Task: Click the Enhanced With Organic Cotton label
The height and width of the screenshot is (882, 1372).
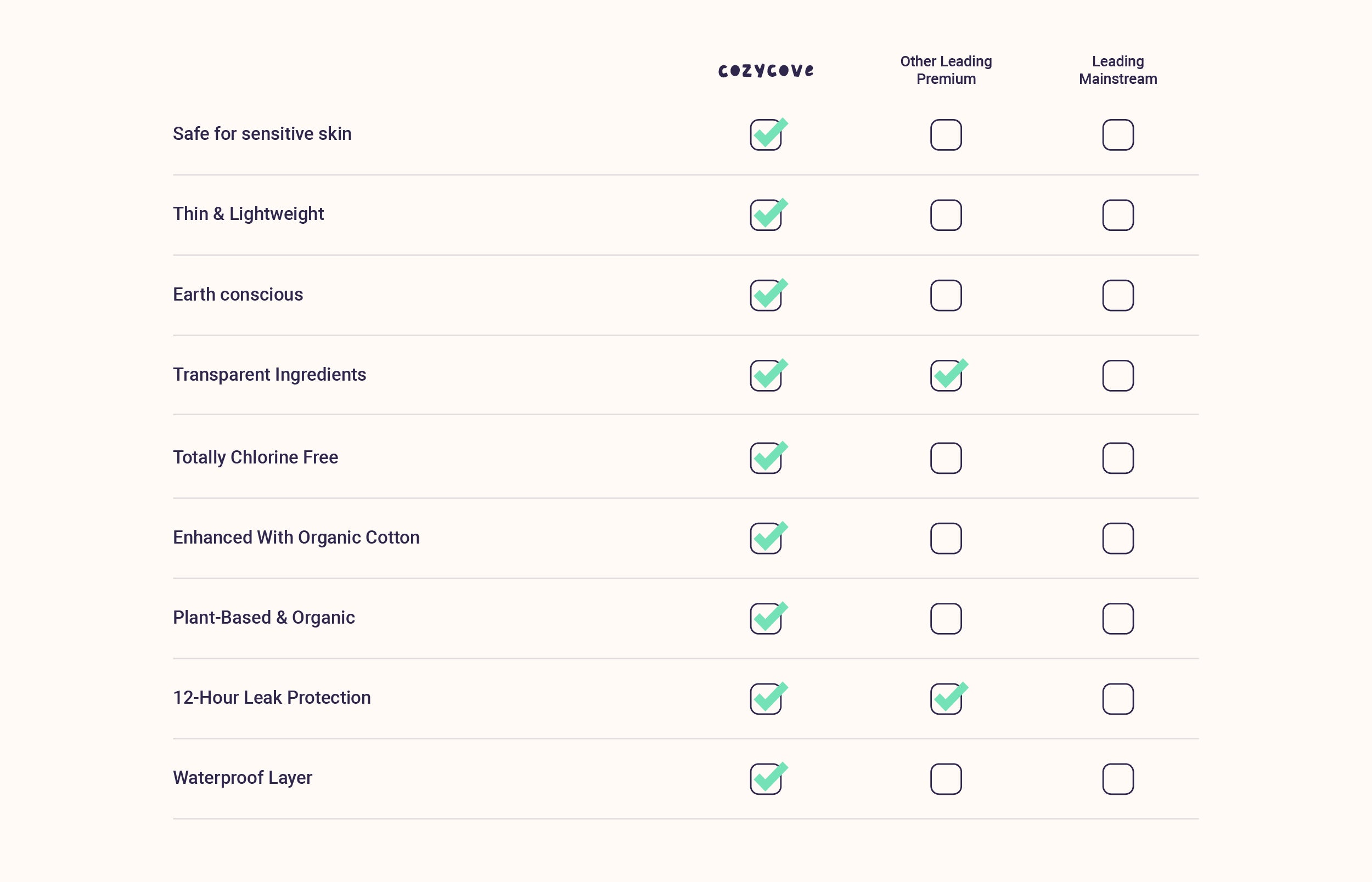Action: [296, 537]
